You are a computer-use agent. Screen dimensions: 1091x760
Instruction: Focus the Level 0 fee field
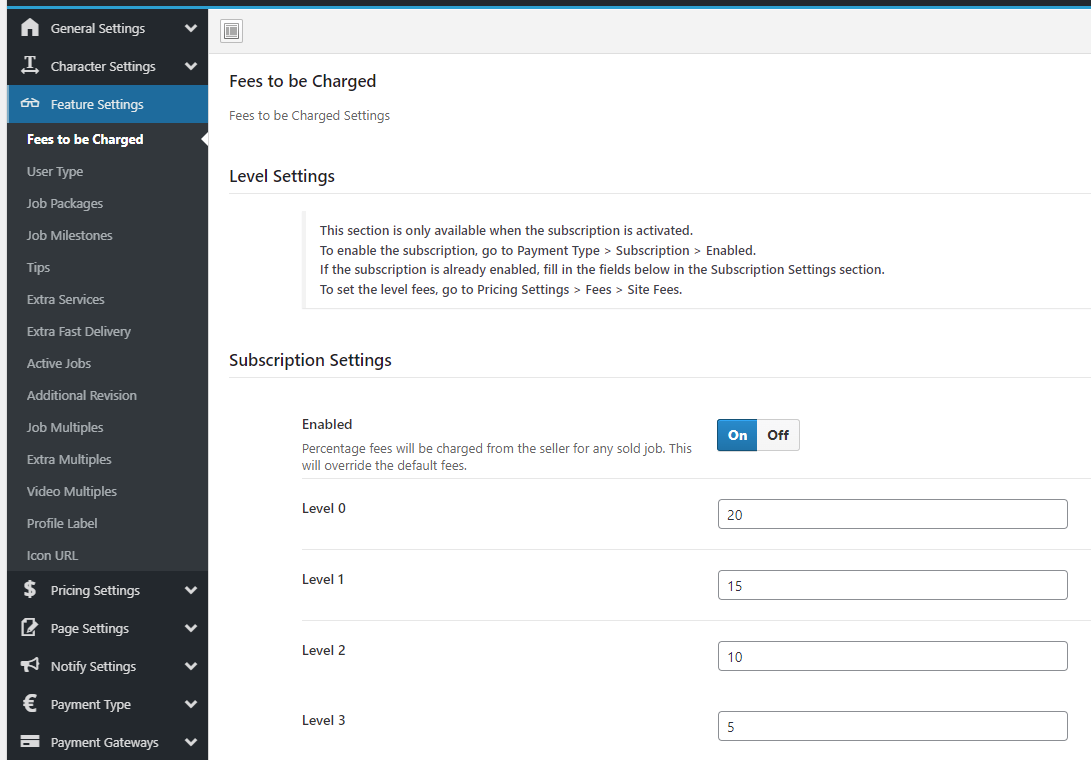pyautogui.click(x=893, y=514)
